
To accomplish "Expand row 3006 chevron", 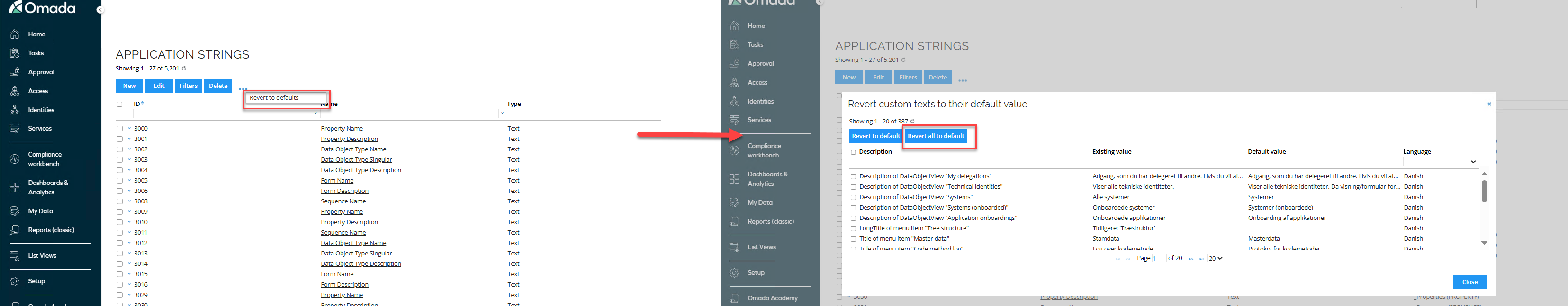I will coord(129,191).
